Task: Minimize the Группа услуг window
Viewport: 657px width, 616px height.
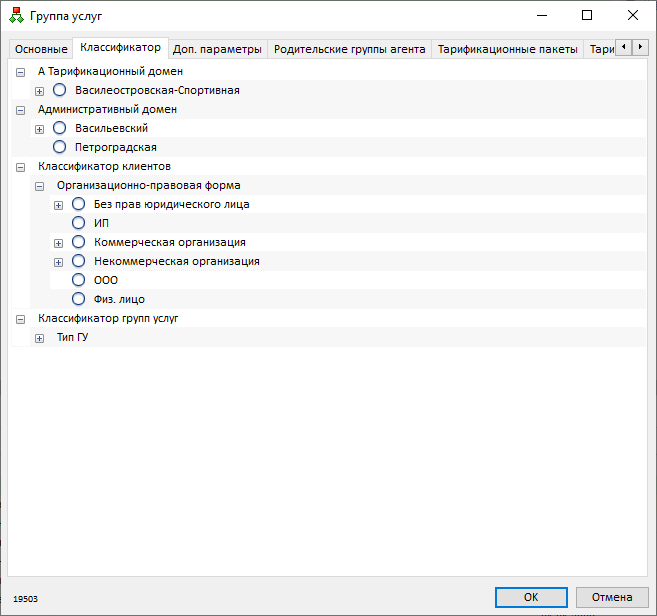Action: [542, 16]
